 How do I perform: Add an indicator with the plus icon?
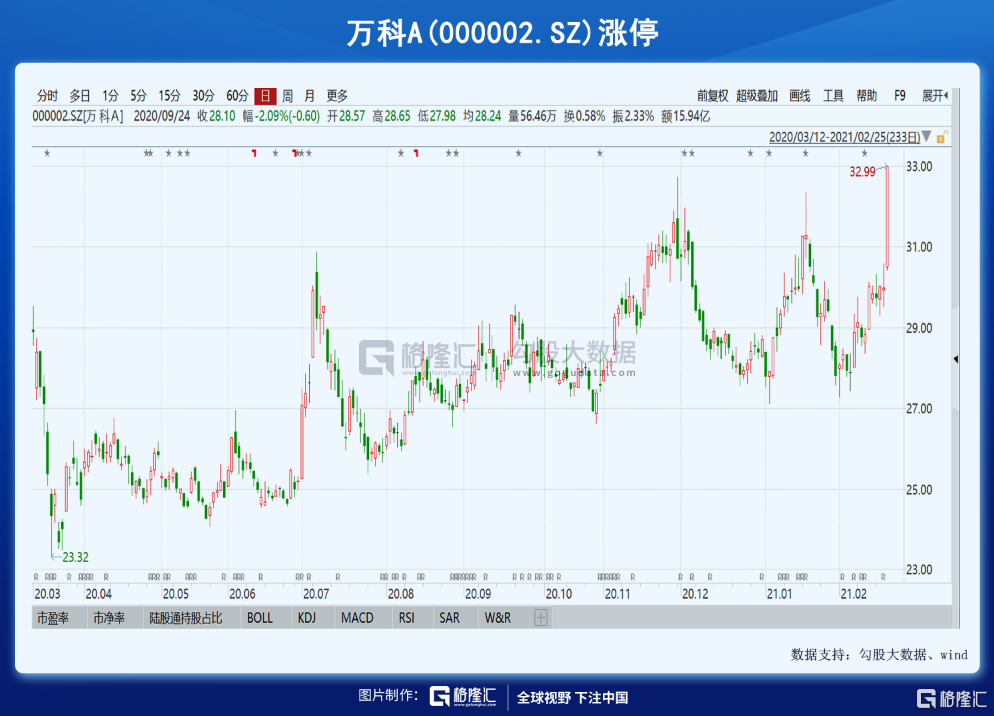pos(541,618)
